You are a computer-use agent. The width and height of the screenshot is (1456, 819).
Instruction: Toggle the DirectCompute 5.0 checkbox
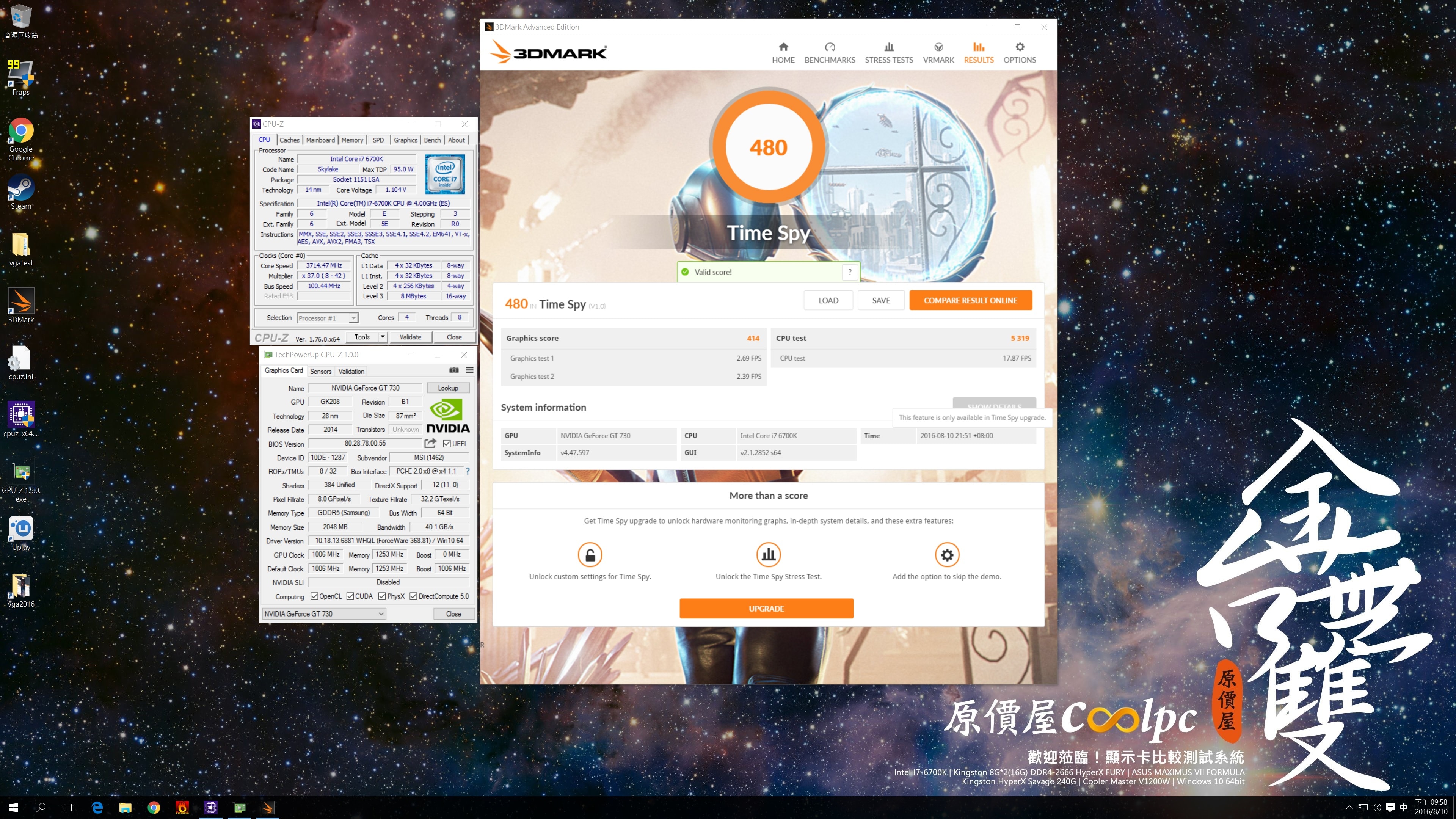tap(413, 596)
